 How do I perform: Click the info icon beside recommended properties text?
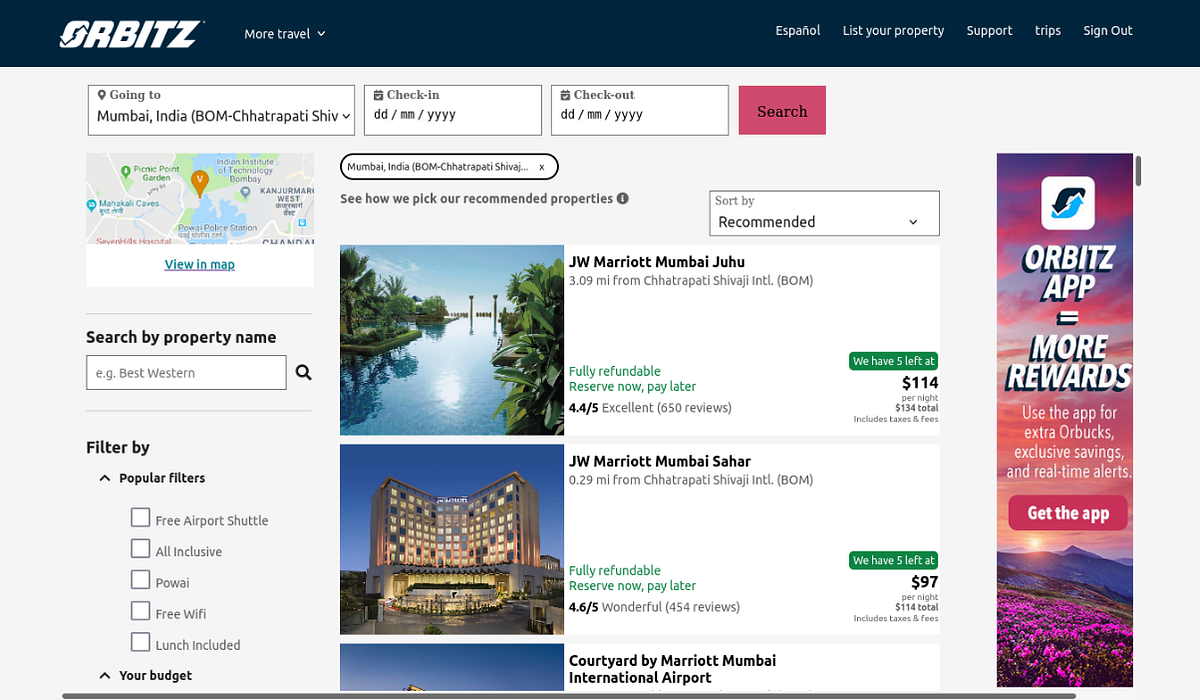(x=623, y=198)
